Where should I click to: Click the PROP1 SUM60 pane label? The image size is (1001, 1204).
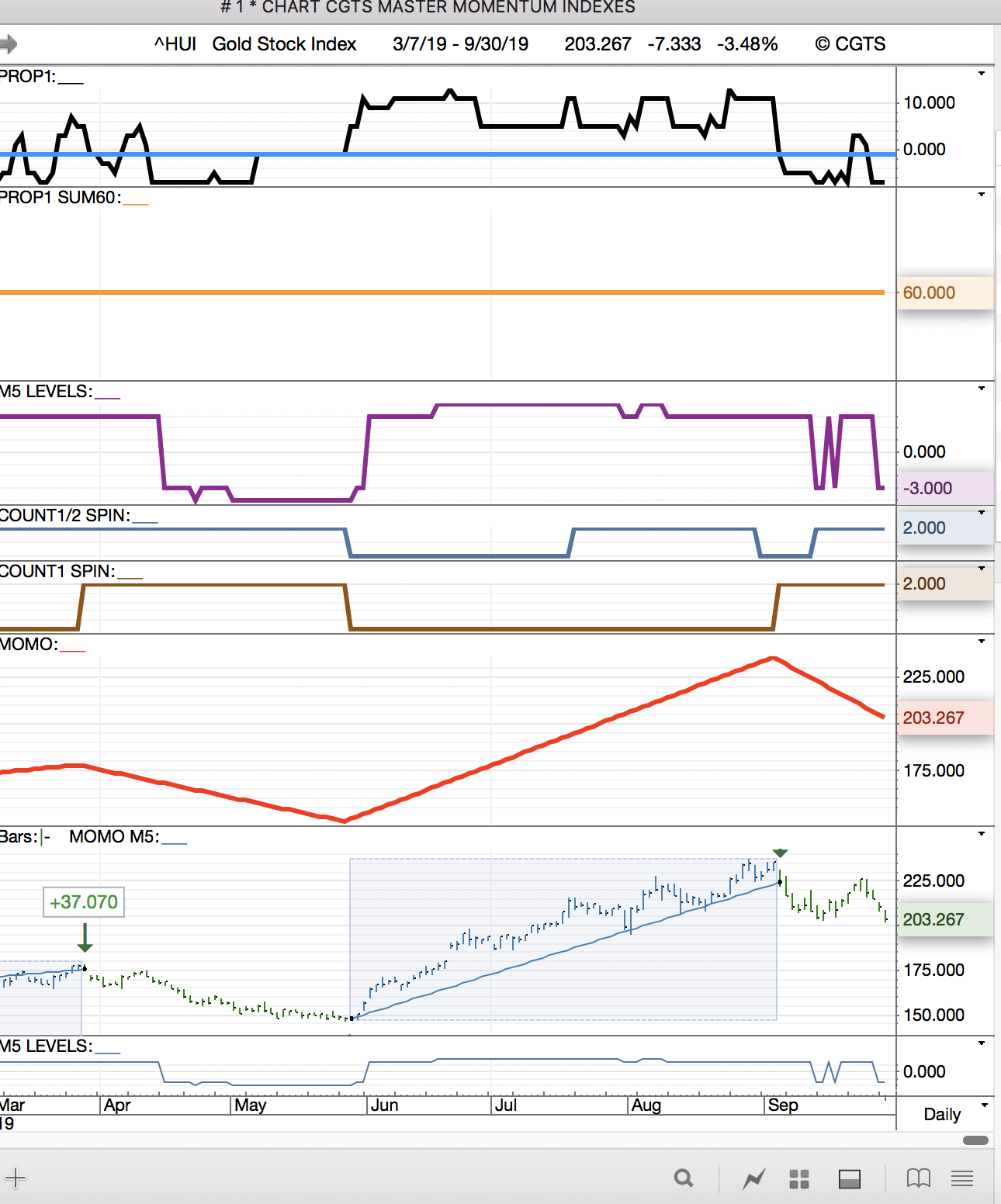click(x=61, y=198)
